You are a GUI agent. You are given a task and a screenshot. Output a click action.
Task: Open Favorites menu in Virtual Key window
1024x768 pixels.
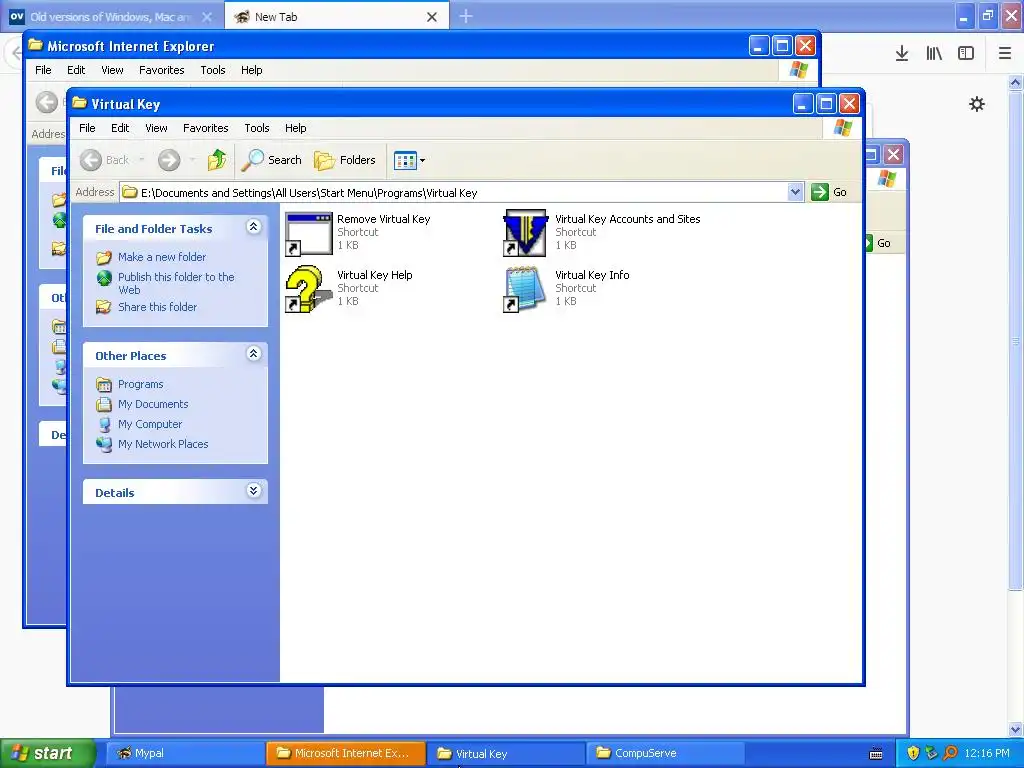(x=206, y=128)
